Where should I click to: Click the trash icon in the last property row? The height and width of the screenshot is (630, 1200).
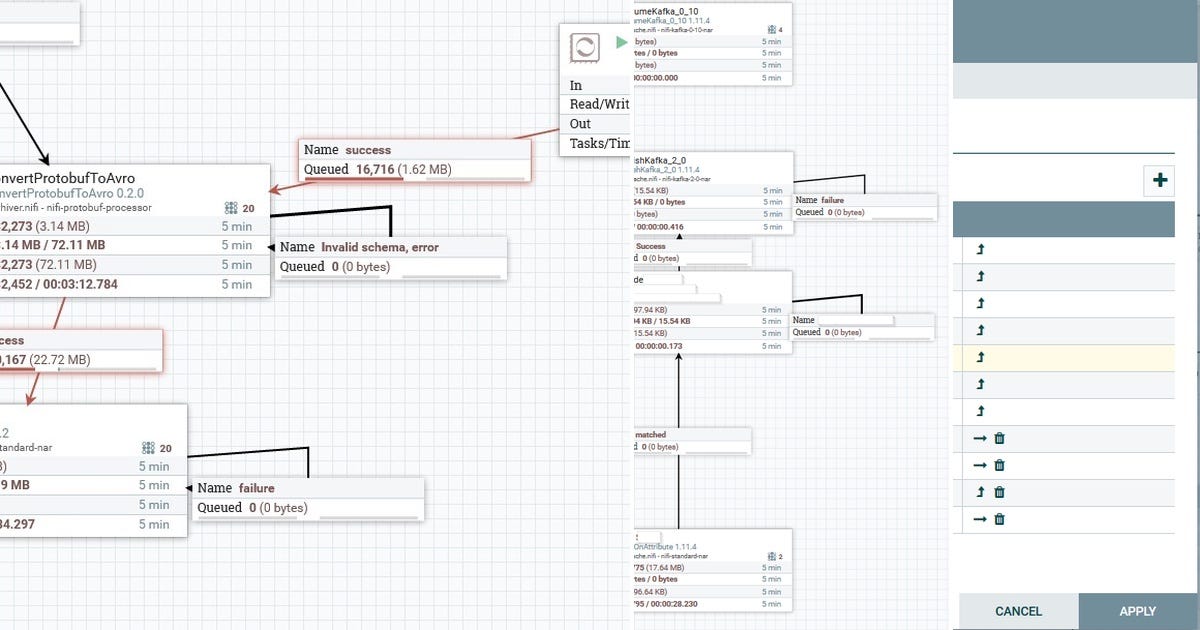pyautogui.click(x=999, y=519)
